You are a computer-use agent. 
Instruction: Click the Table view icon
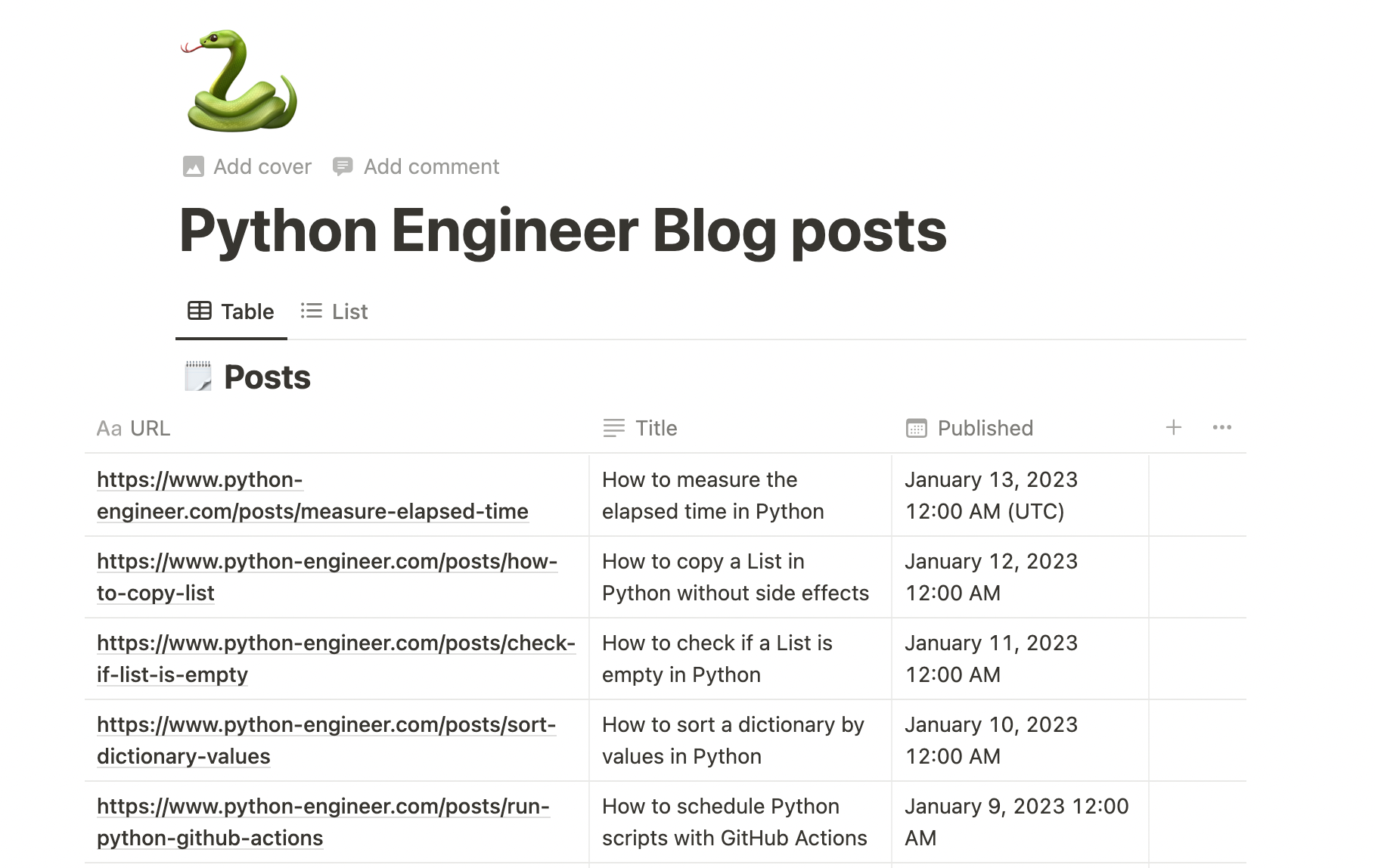198,311
